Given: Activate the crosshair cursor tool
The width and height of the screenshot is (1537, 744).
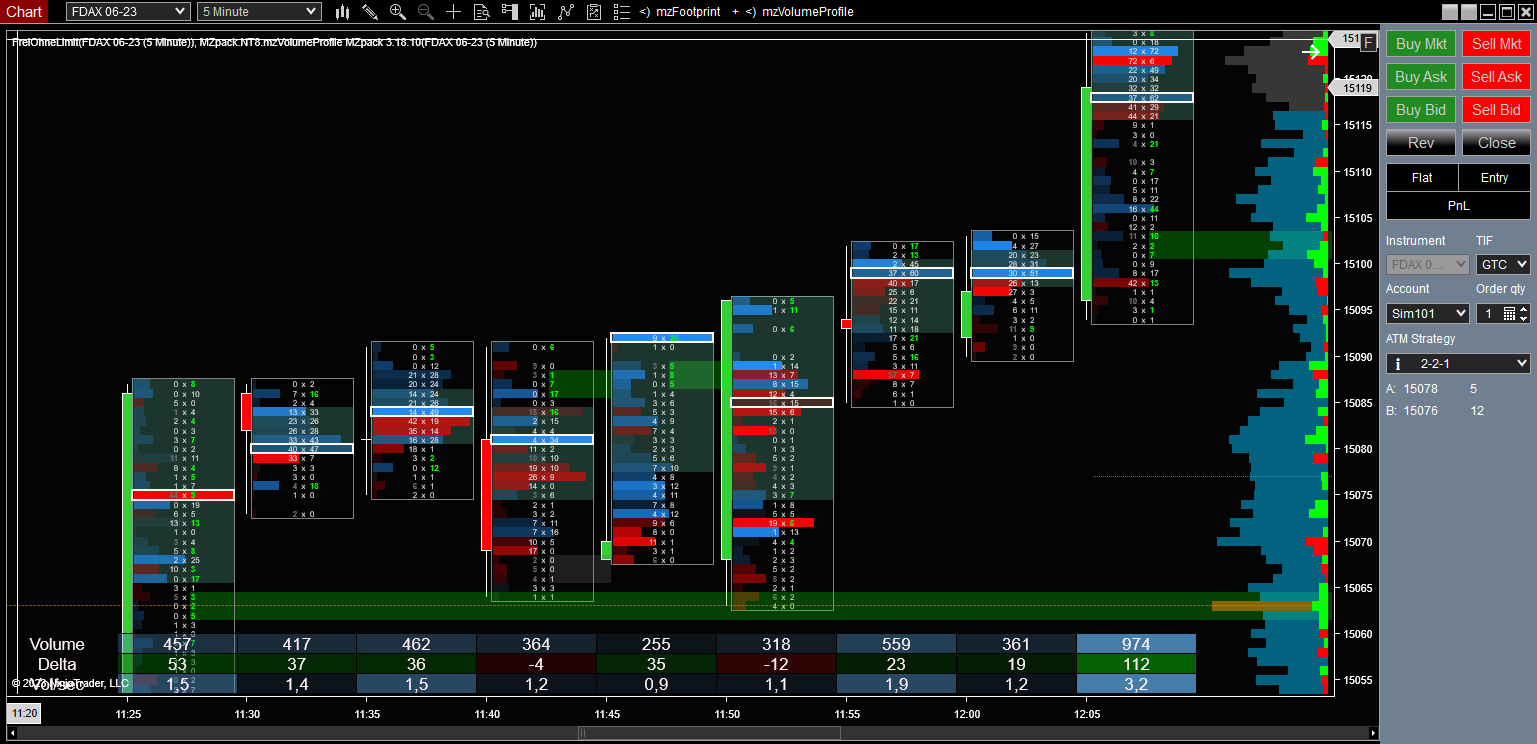Looking at the screenshot, I should (x=454, y=12).
